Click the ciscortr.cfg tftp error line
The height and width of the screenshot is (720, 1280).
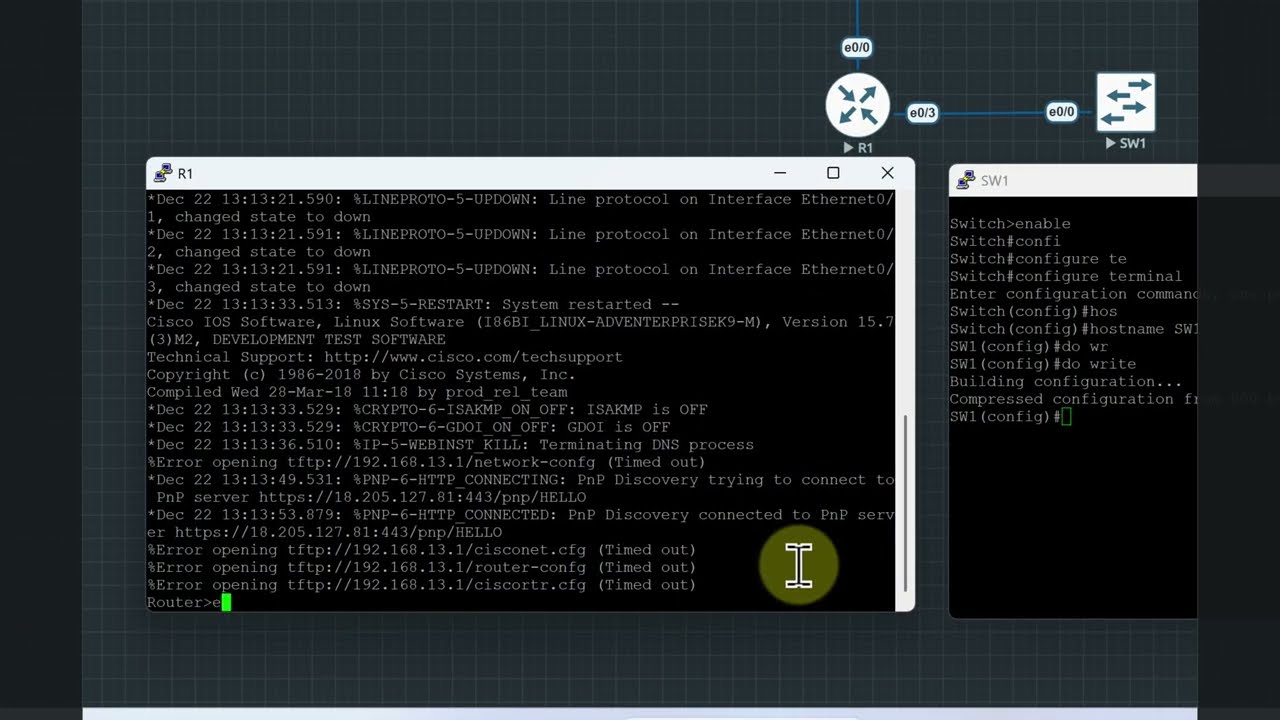[x=422, y=584]
